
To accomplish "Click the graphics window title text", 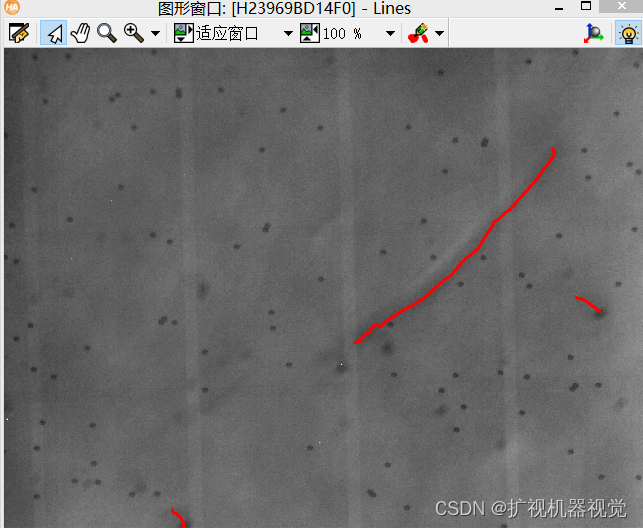I will click(284, 8).
